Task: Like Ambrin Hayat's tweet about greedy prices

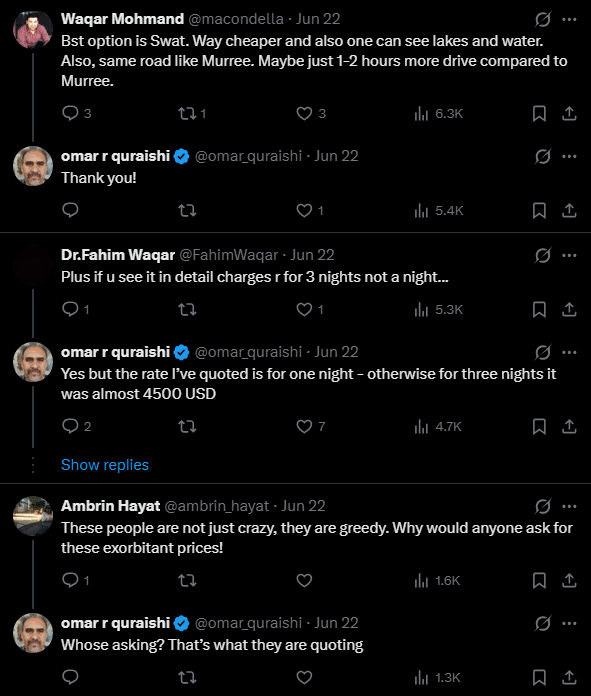Action: [304, 581]
